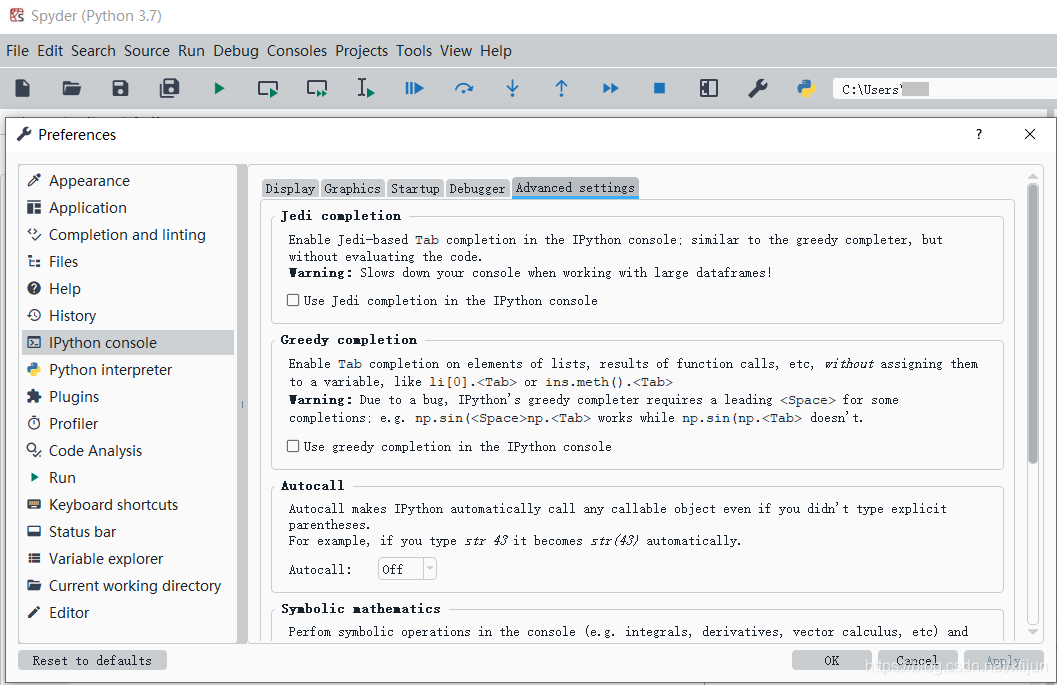This screenshot has width=1057, height=685.
Task: Click the working directory path field
Action: click(x=944, y=89)
